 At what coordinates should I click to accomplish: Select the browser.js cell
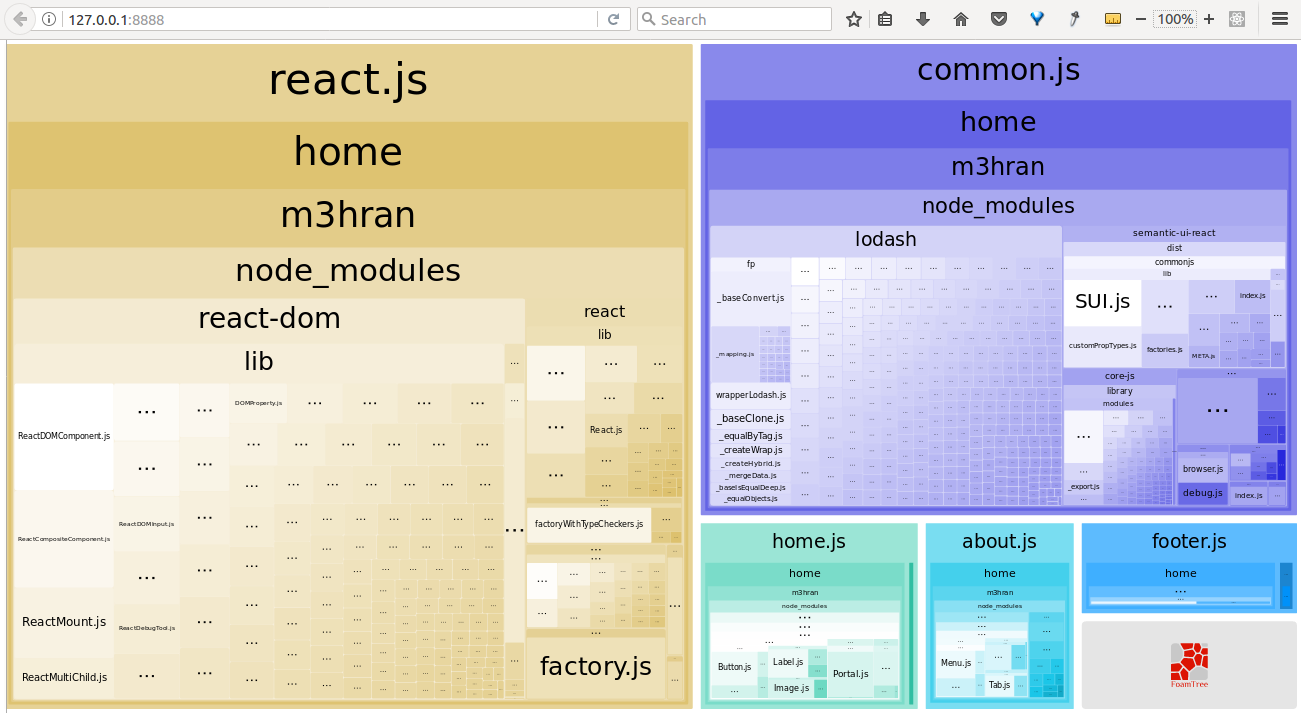tap(1202, 469)
